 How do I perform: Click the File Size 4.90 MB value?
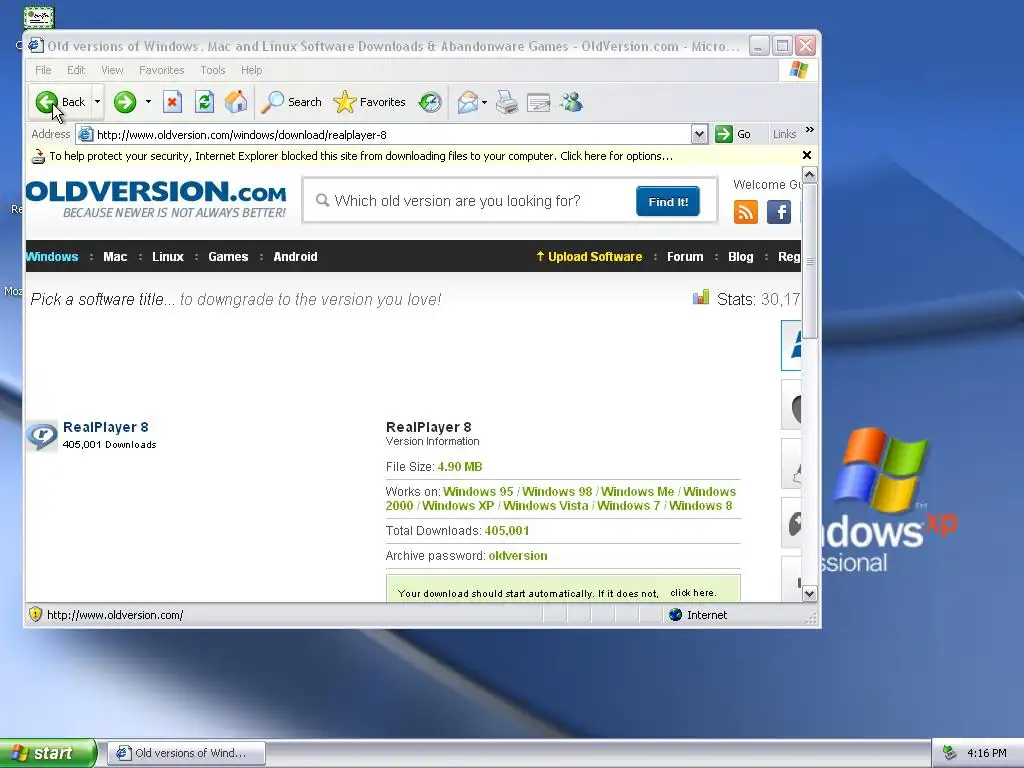(x=460, y=467)
